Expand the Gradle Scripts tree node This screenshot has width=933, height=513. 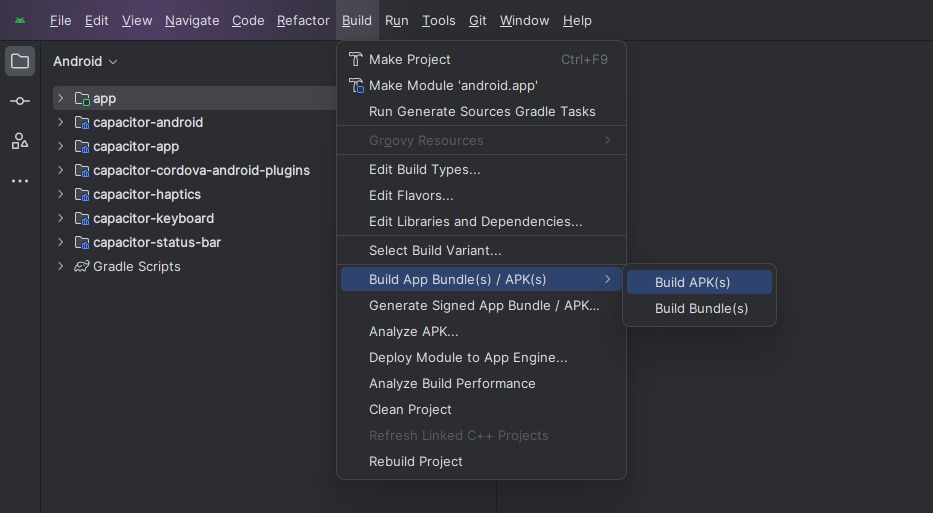pyautogui.click(x=61, y=266)
